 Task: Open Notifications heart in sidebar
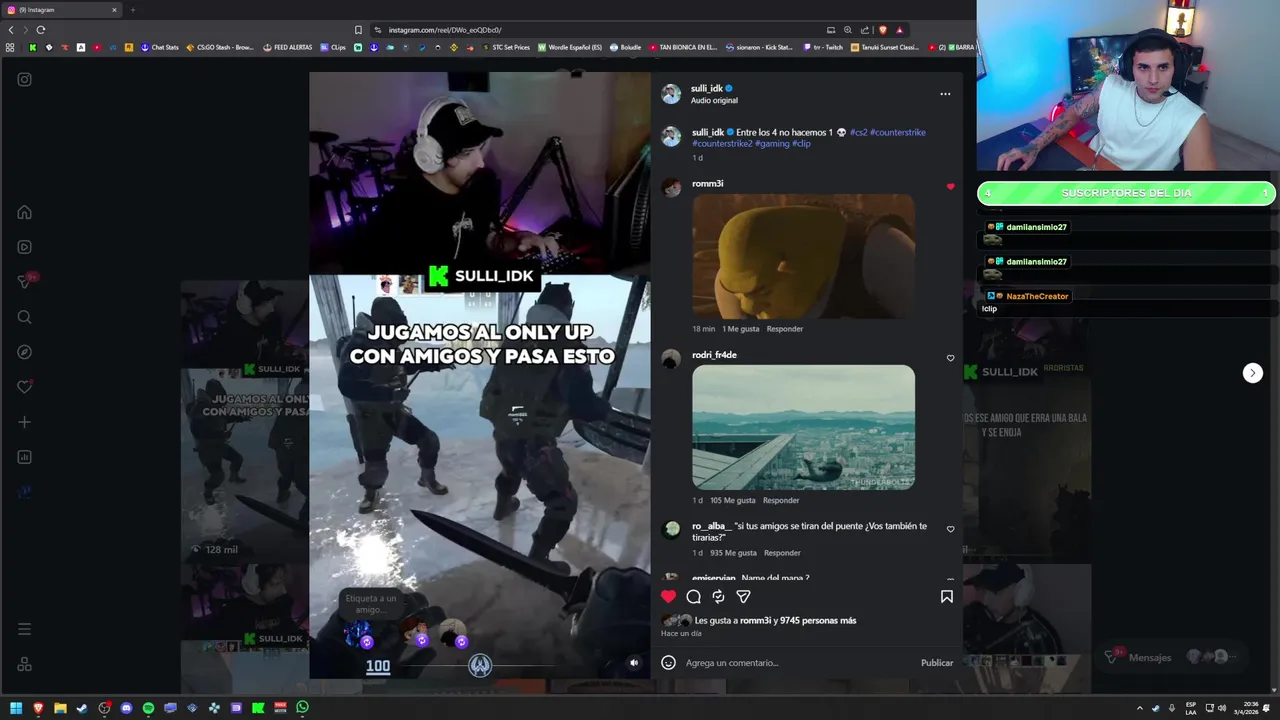coord(25,387)
